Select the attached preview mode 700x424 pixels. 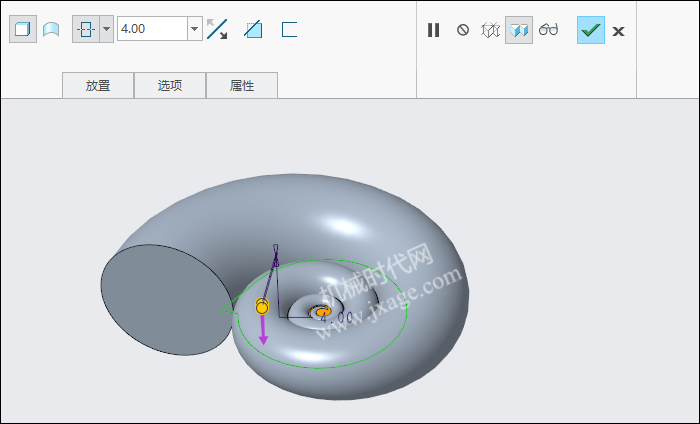(519, 30)
